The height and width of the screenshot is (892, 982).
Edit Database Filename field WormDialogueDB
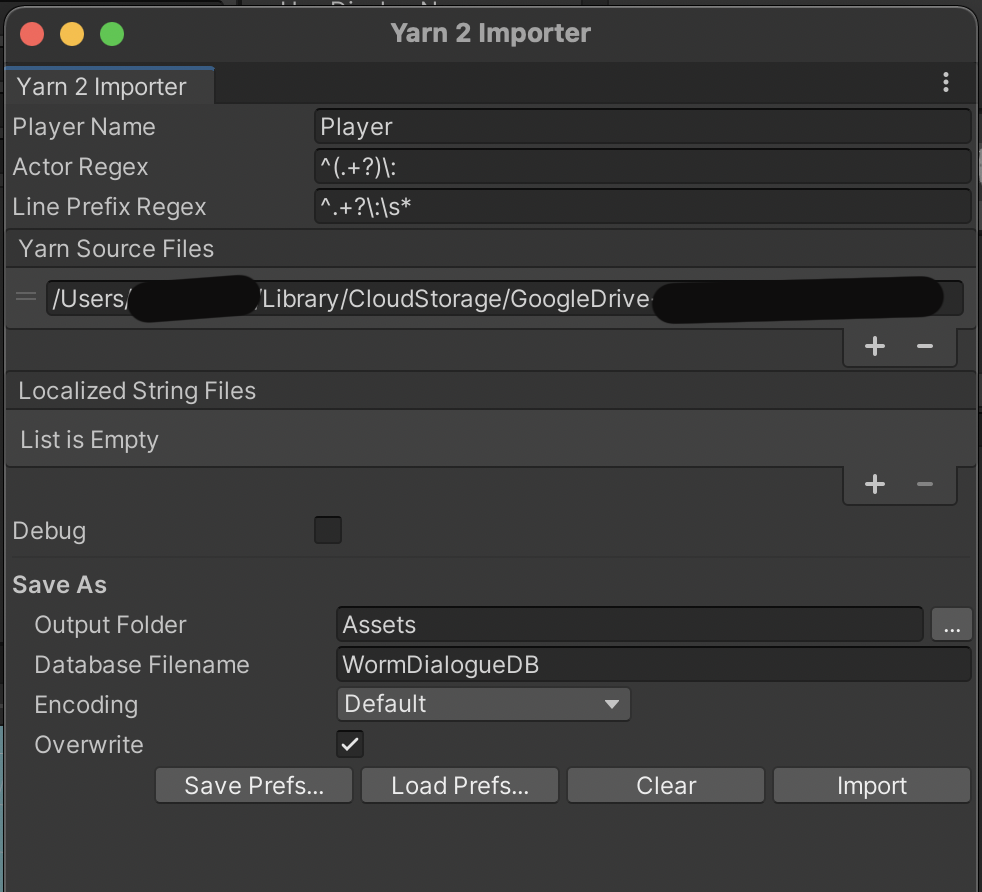(x=654, y=665)
